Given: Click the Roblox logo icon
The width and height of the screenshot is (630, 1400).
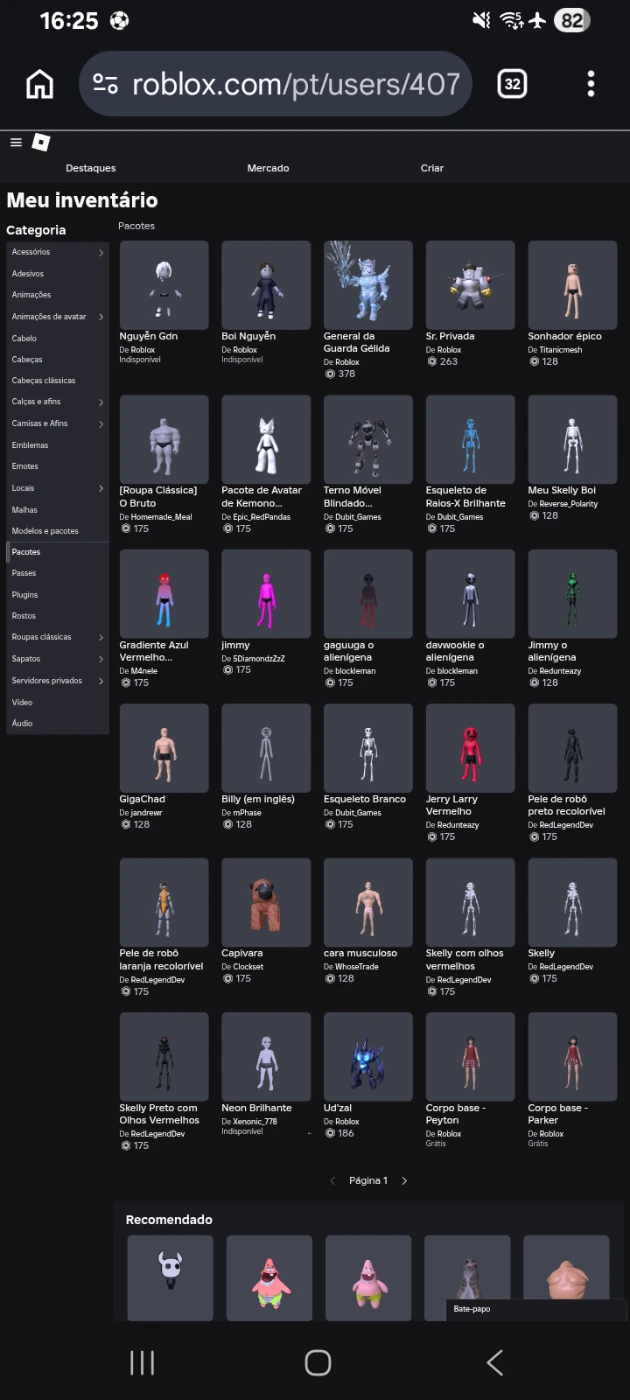Looking at the screenshot, I should coord(40,142).
